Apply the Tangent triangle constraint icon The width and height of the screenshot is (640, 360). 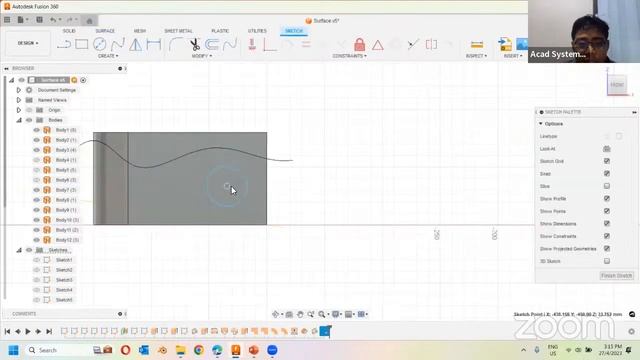[378, 44]
